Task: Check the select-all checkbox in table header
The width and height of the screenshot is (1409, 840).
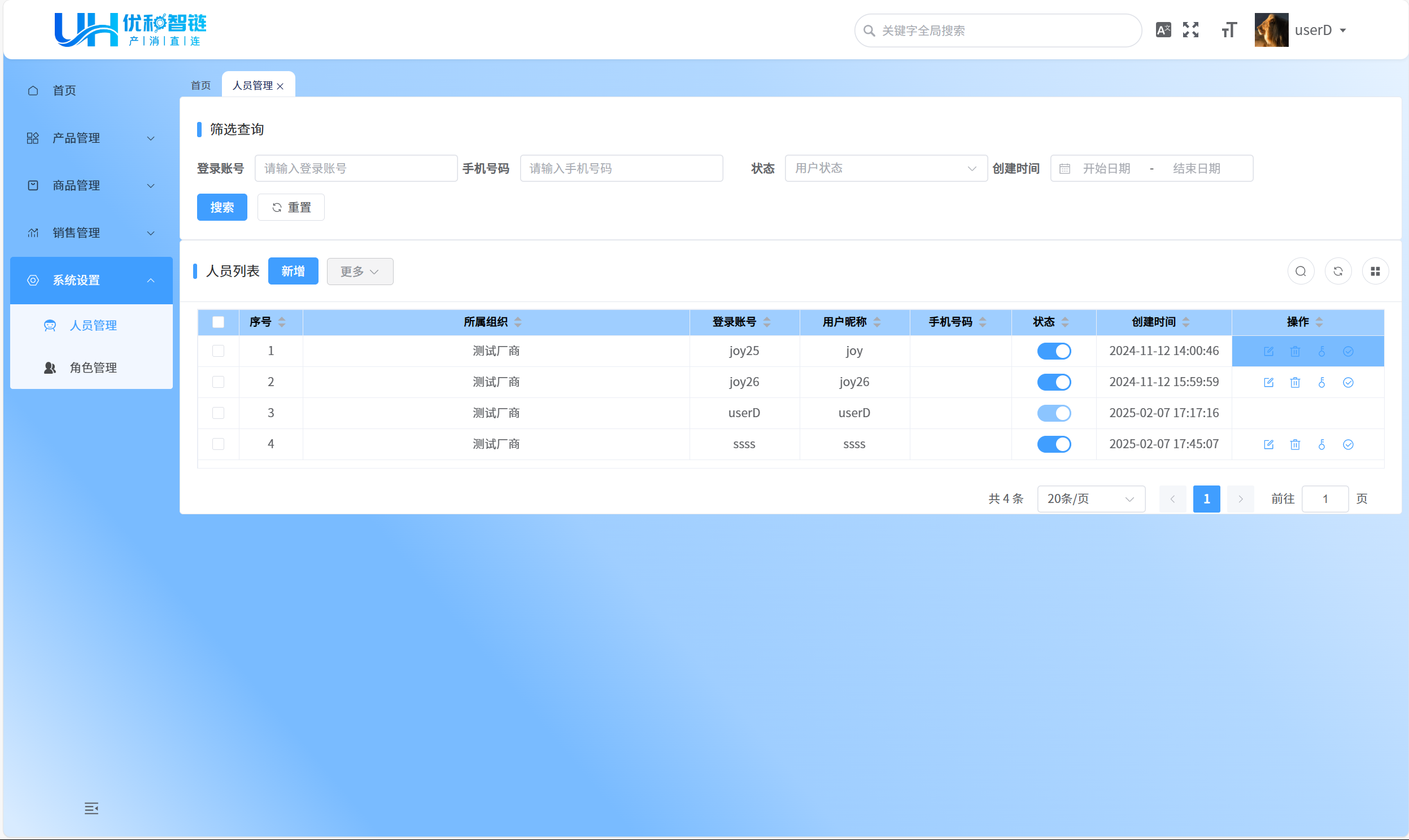Action: 218,322
